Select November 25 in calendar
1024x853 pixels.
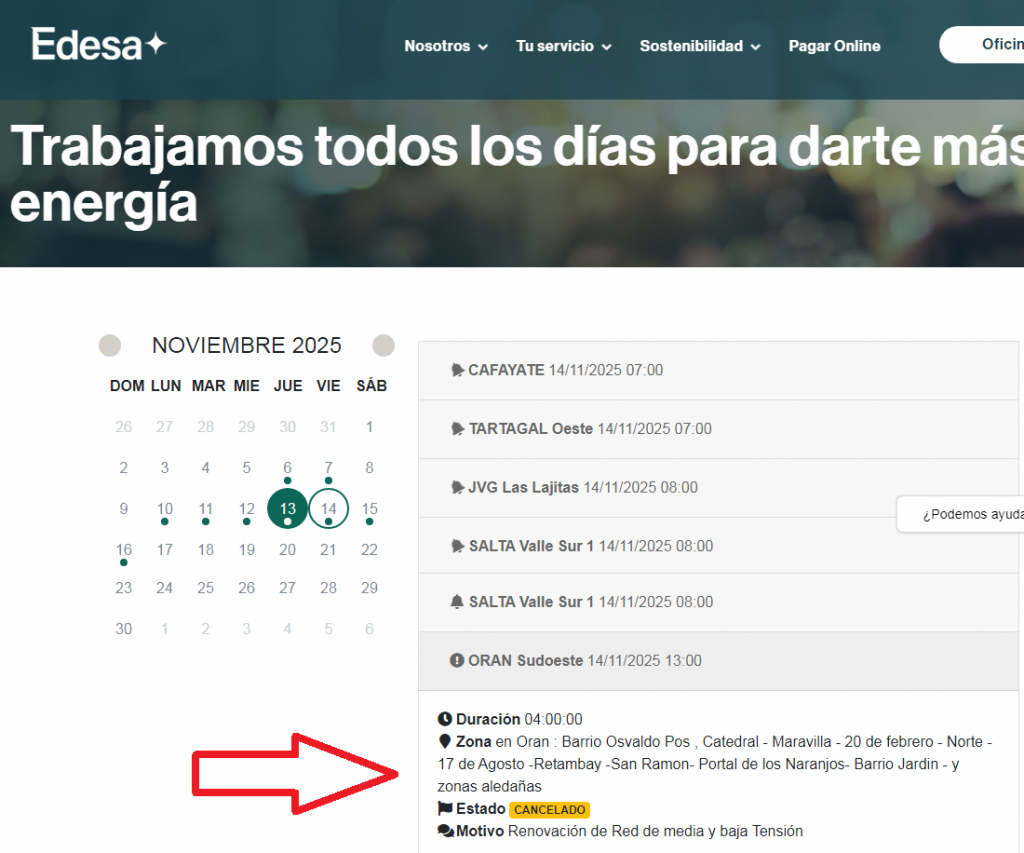coord(206,588)
